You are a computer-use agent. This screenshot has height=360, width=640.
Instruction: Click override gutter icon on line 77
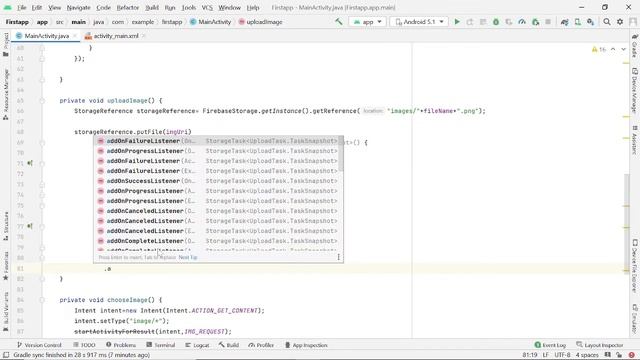[x=30, y=226]
